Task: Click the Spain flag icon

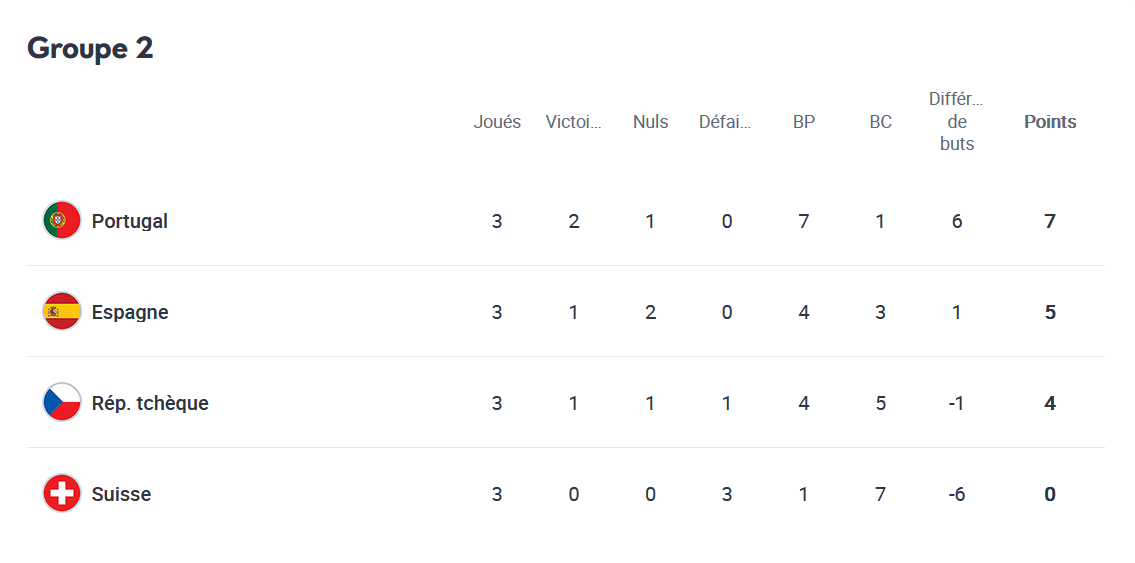Action: click(62, 312)
